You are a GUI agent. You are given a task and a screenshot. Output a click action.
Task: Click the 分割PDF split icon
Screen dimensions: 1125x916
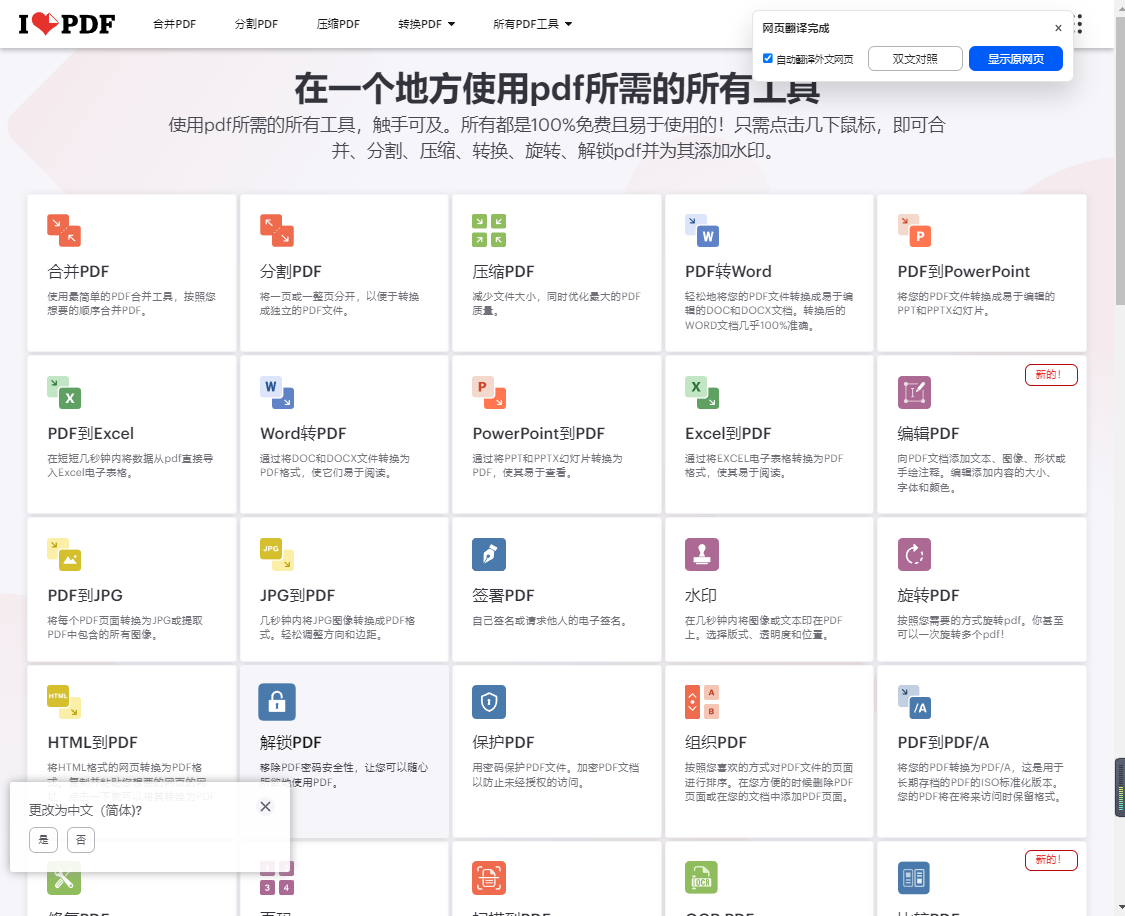[x=277, y=230]
